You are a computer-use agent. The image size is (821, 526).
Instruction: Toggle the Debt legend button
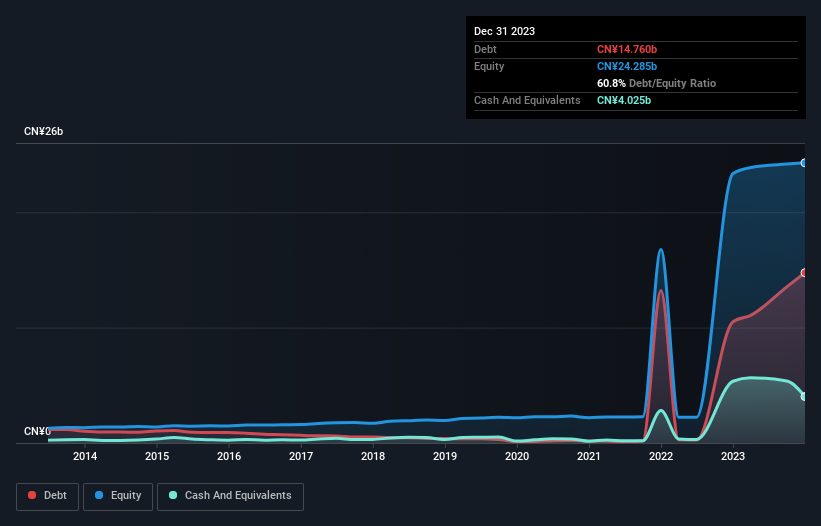click(x=47, y=496)
